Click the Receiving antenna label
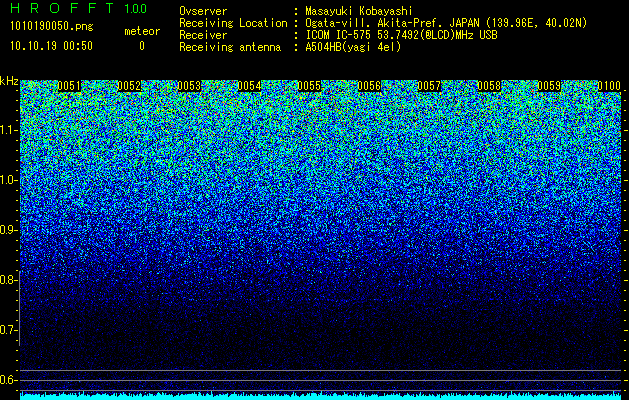The image size is (629, 400). (x=230, y=47)
